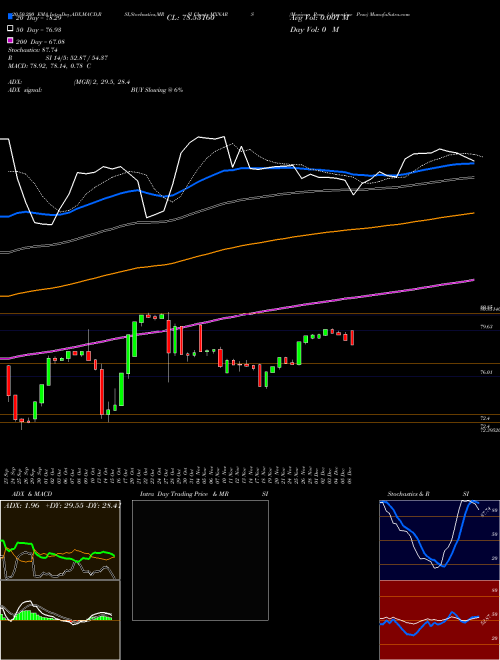500x660 pixels.
Task: Click the empty Intra Day Trading Price chart box
Action: [200, 560]
